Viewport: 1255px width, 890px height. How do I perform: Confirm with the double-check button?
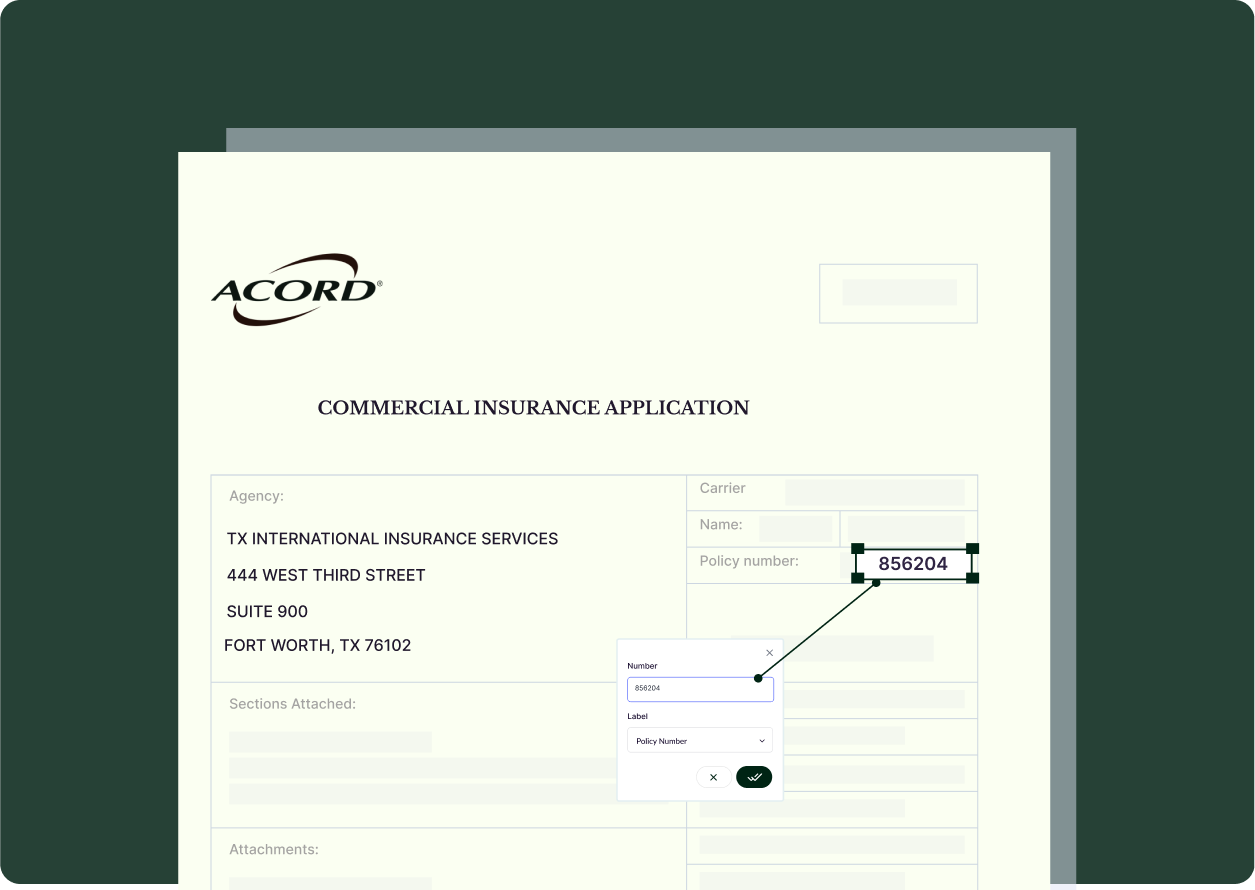pyautogui.click(x=754, y=777)
